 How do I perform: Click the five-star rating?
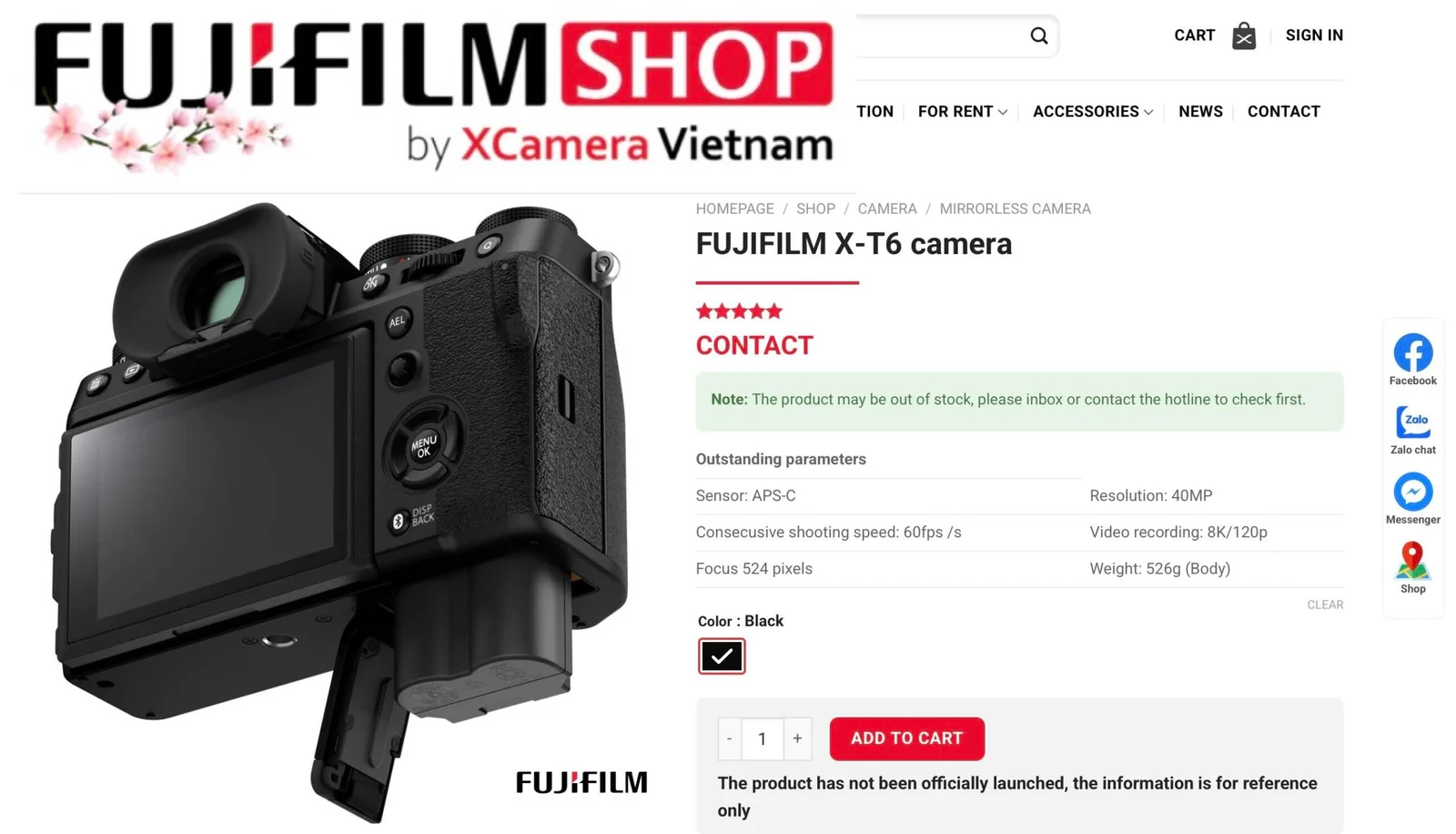(x=739, y=311)
